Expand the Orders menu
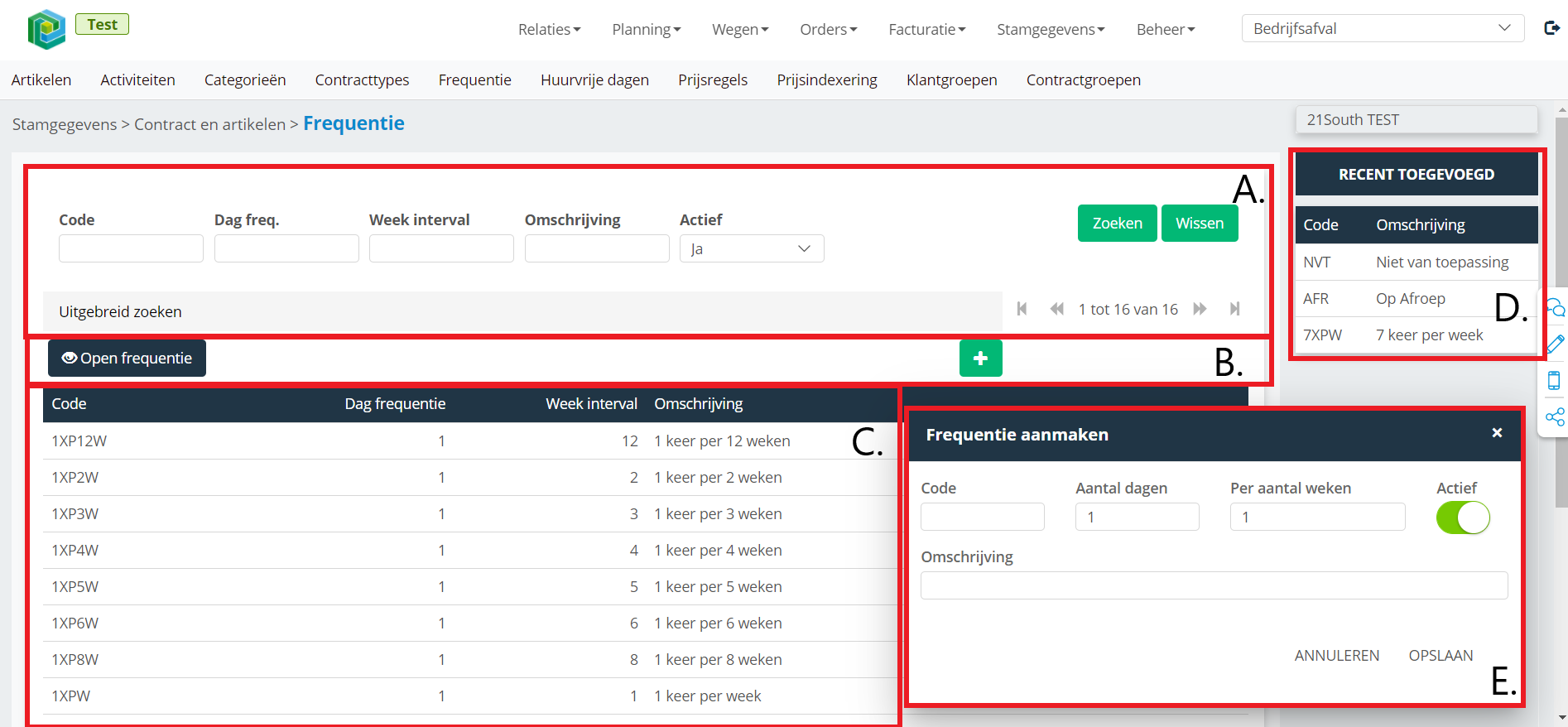The height and width of the screenshot is (727, 1568). (828, 29)
